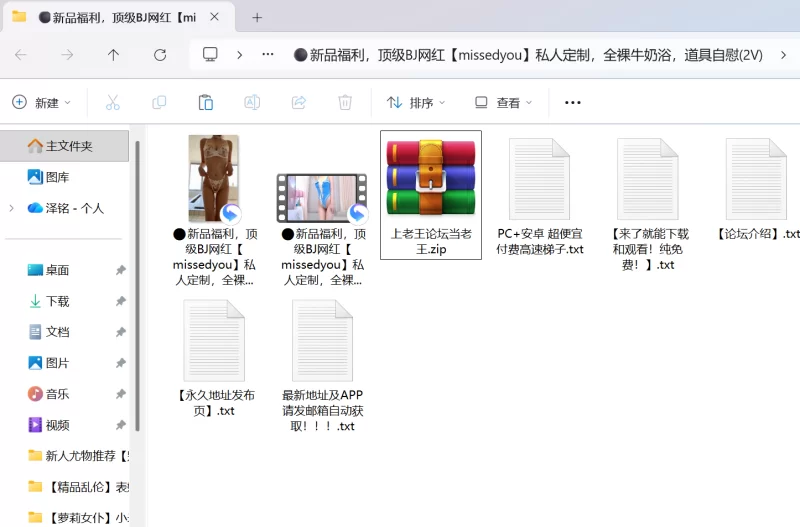Select 主文件夹 in the sidebar
The width and height of the screenshot is (800, 527).
pyautogui.click(x=68, y=146)
